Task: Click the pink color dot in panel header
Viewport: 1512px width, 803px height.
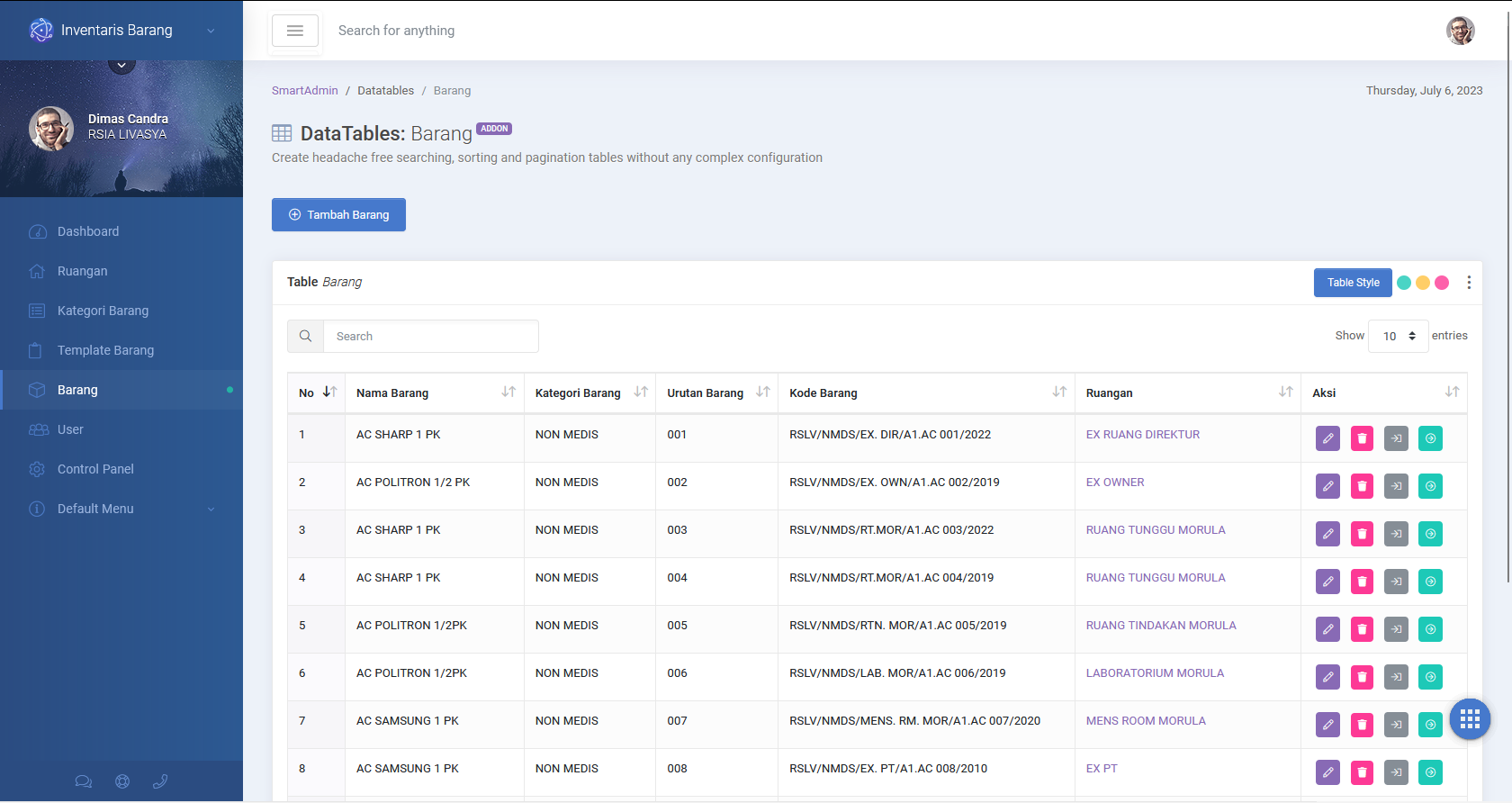Action: (x=1442, y=283)
